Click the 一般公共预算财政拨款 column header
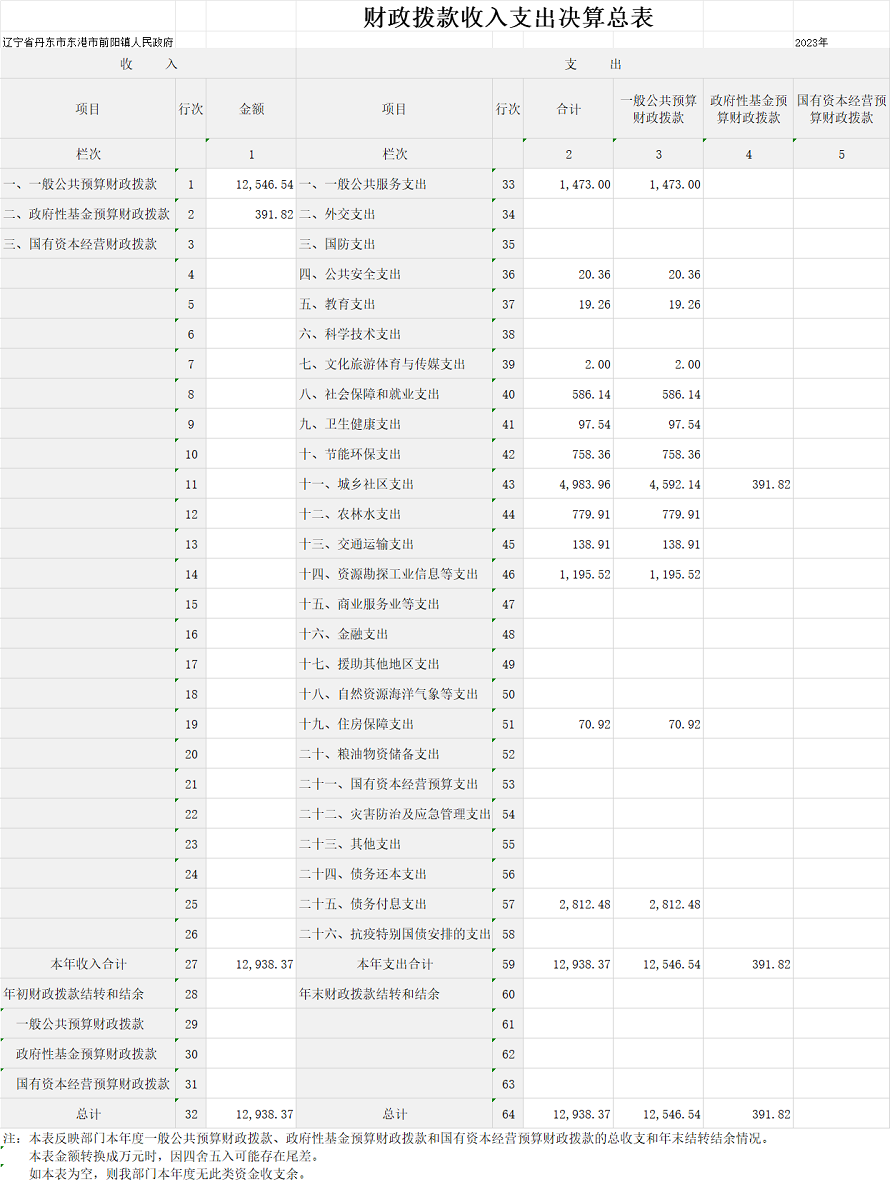Image resolution: width=890 pixels, height=1182 pixels. [x=658, y=109]
